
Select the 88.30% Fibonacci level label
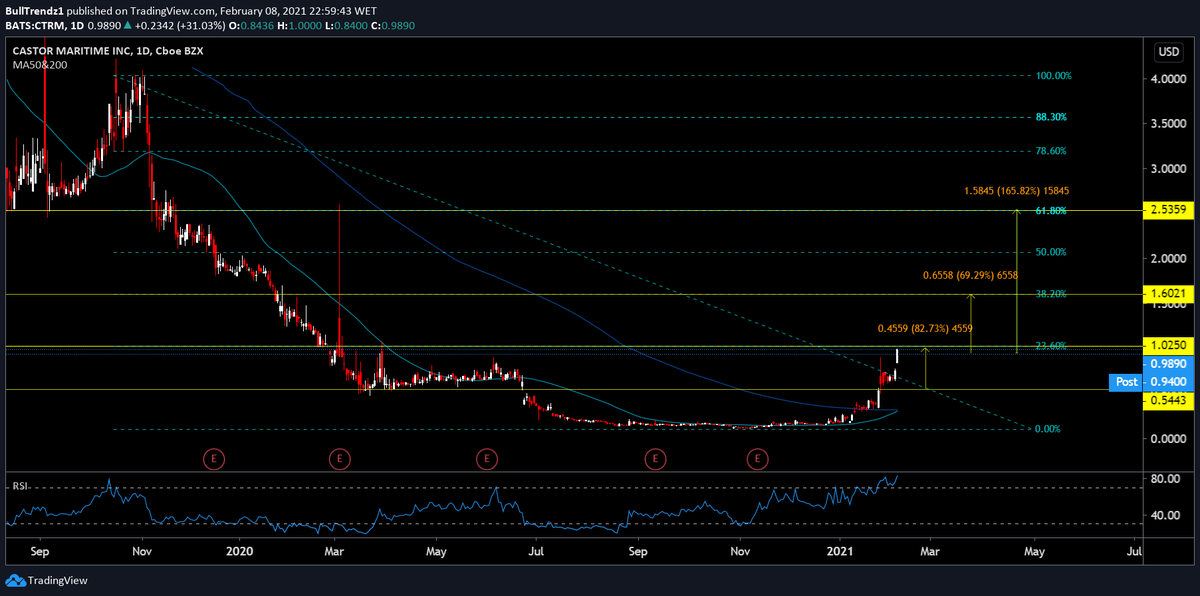[1051, 117]
